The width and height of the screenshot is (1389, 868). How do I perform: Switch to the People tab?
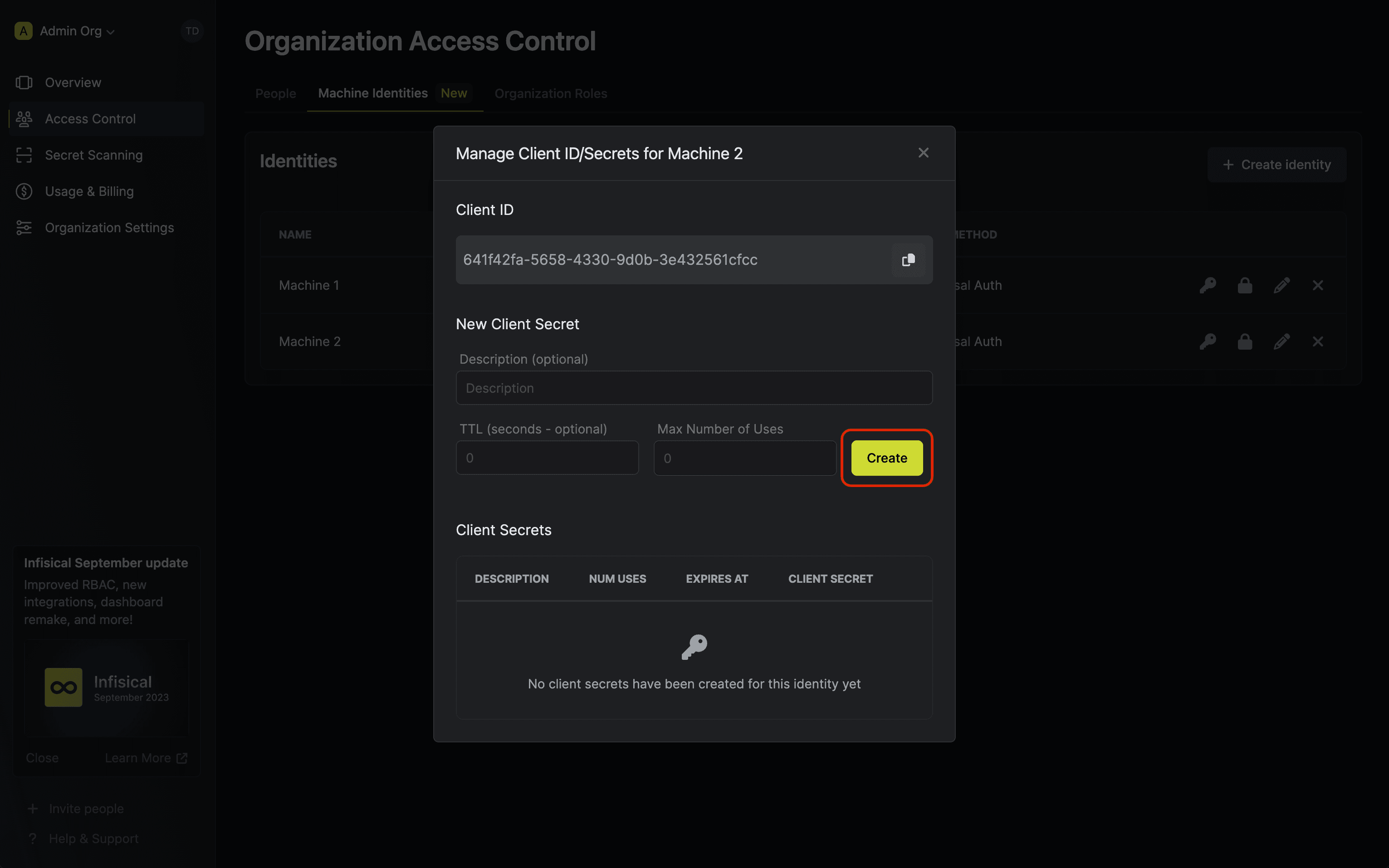click(275, 93)
